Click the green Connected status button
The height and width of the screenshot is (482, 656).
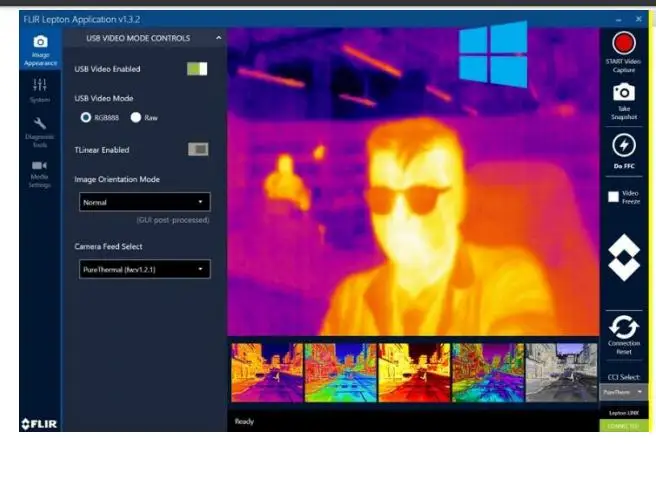tap(623, 426)
